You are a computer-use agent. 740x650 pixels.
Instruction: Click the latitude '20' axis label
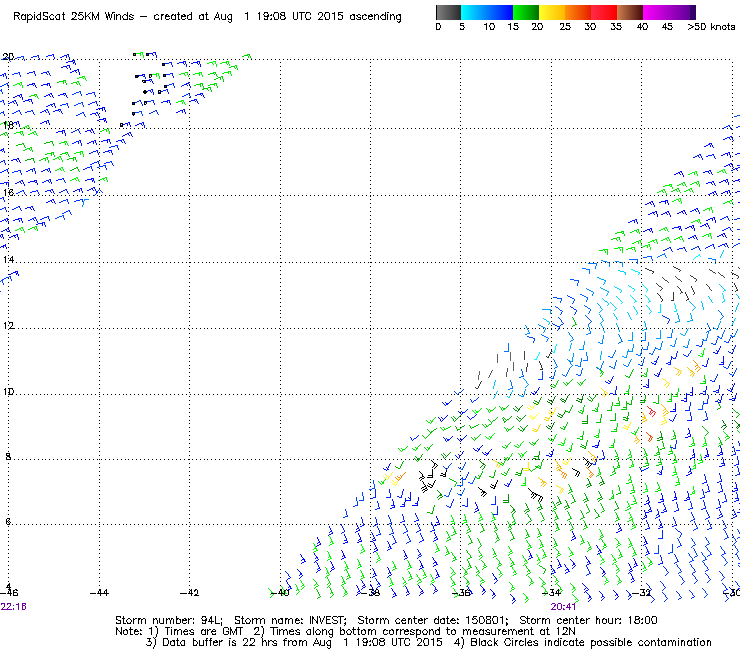(x=8, y=57)
